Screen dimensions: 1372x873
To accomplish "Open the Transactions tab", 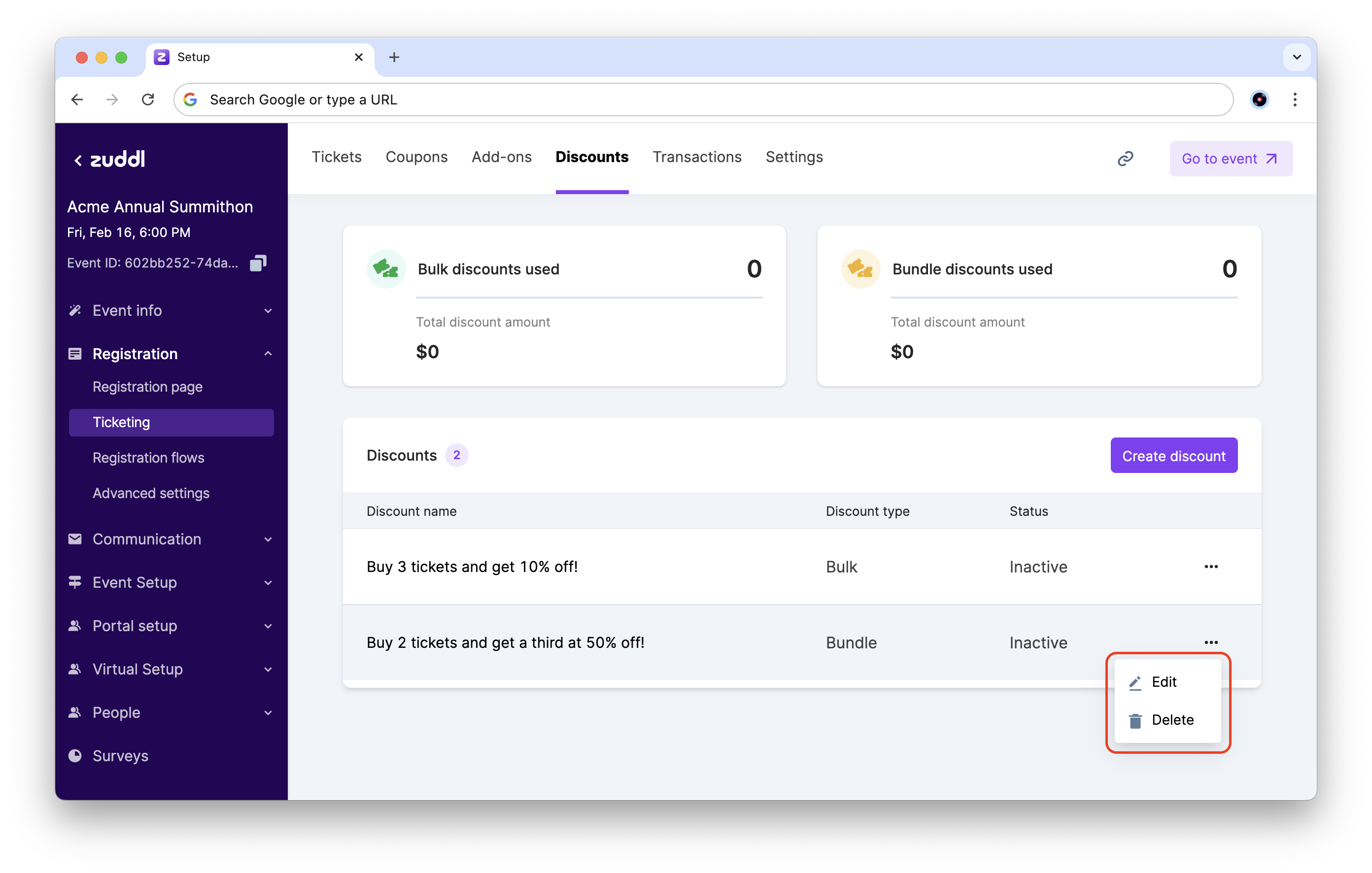I will click(x=697, y=157).
